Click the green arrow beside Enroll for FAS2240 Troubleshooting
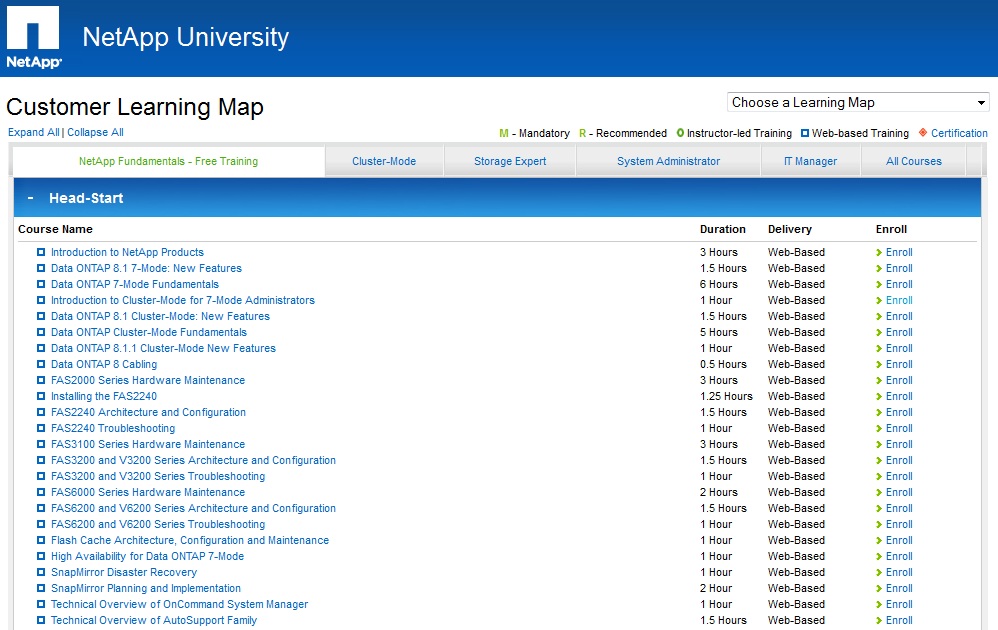Viewport: 998px width, 630px height. [x=879, y=429]
